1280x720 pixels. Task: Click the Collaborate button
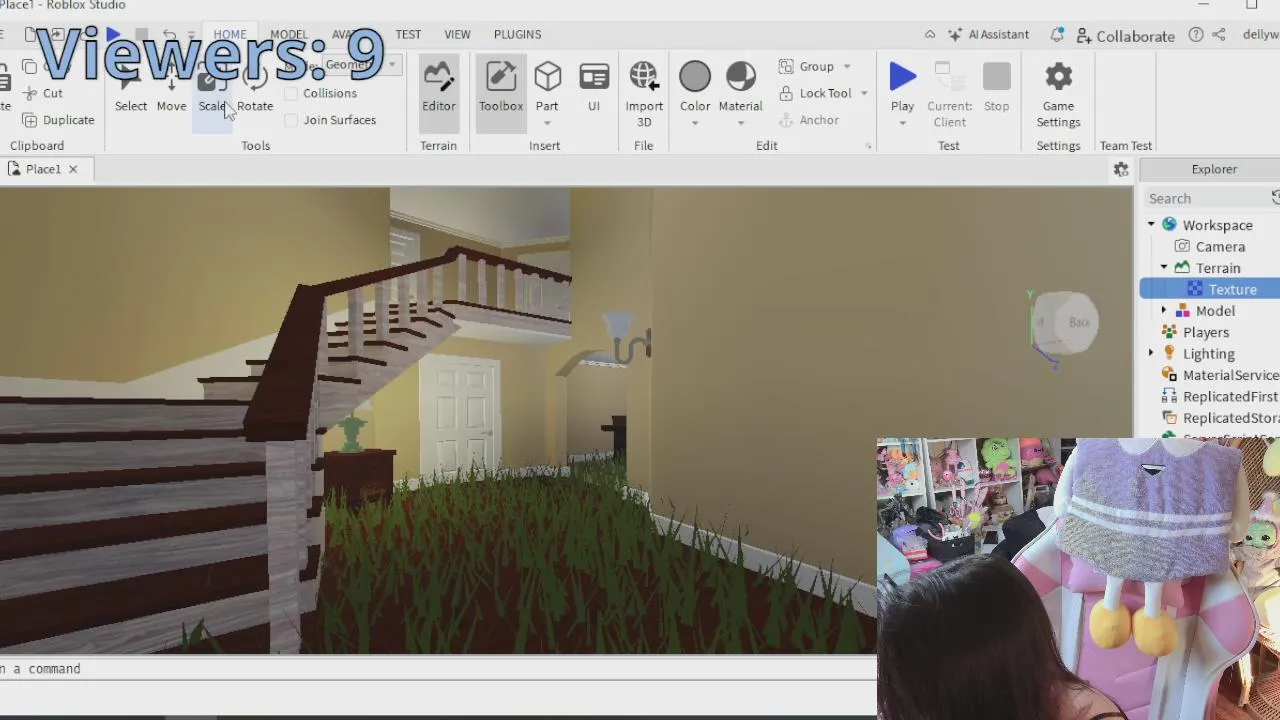[x=1126, y=35]
